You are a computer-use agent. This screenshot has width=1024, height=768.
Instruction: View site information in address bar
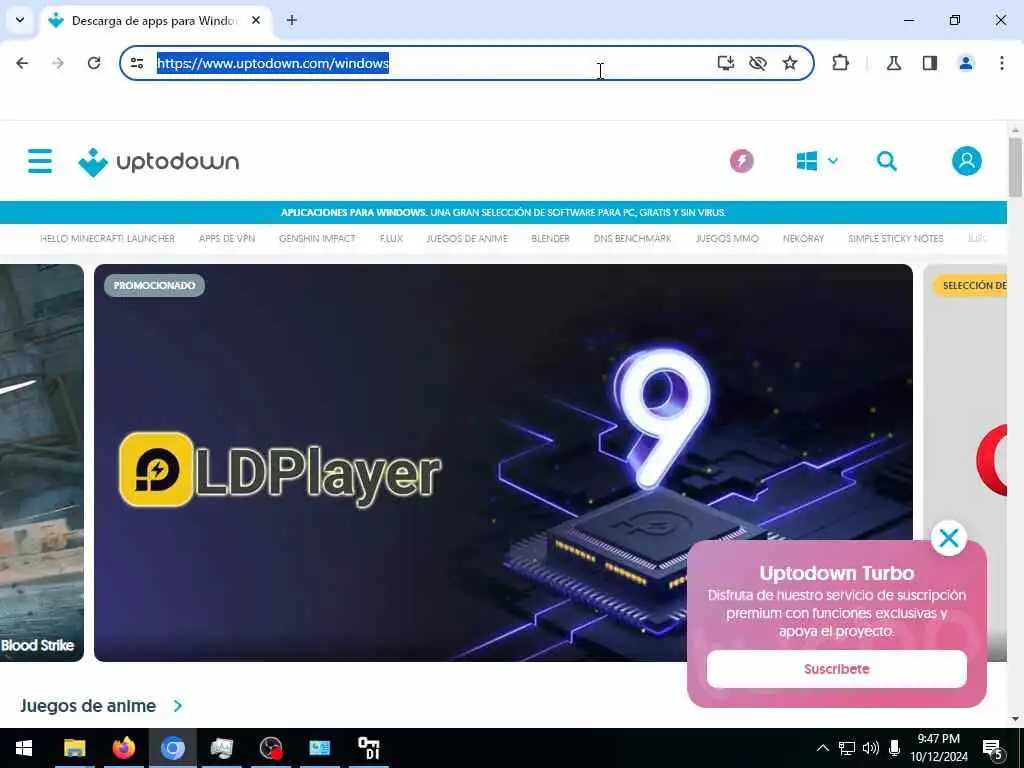(x=137, y=63)
